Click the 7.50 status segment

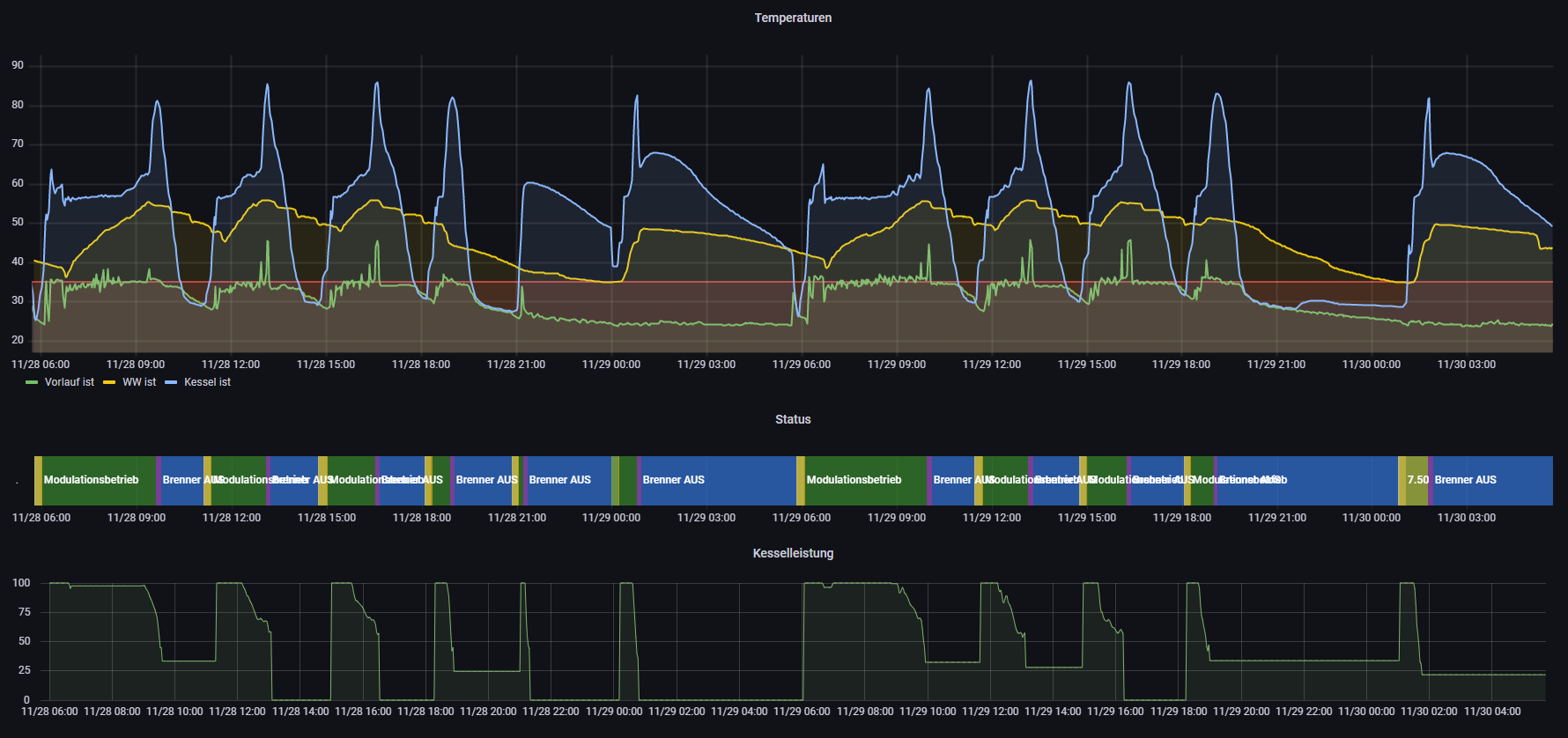click(x=1416, y=480)
